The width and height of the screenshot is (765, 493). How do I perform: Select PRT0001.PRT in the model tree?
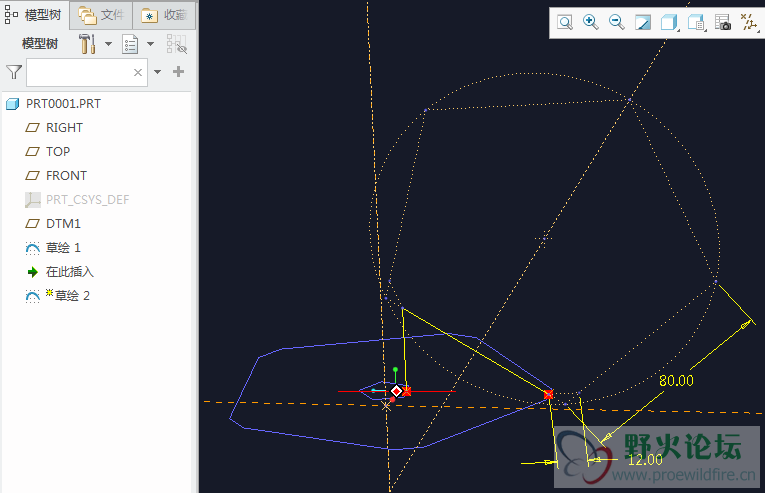pos(63,103)
